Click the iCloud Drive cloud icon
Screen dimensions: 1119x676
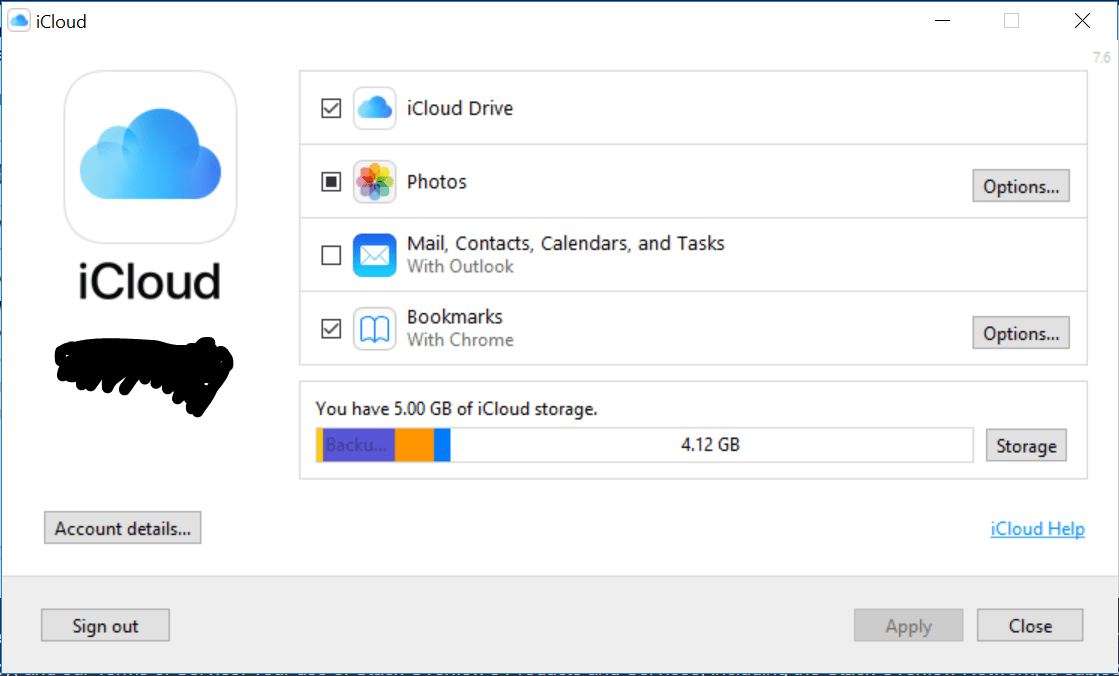point(375,108)
